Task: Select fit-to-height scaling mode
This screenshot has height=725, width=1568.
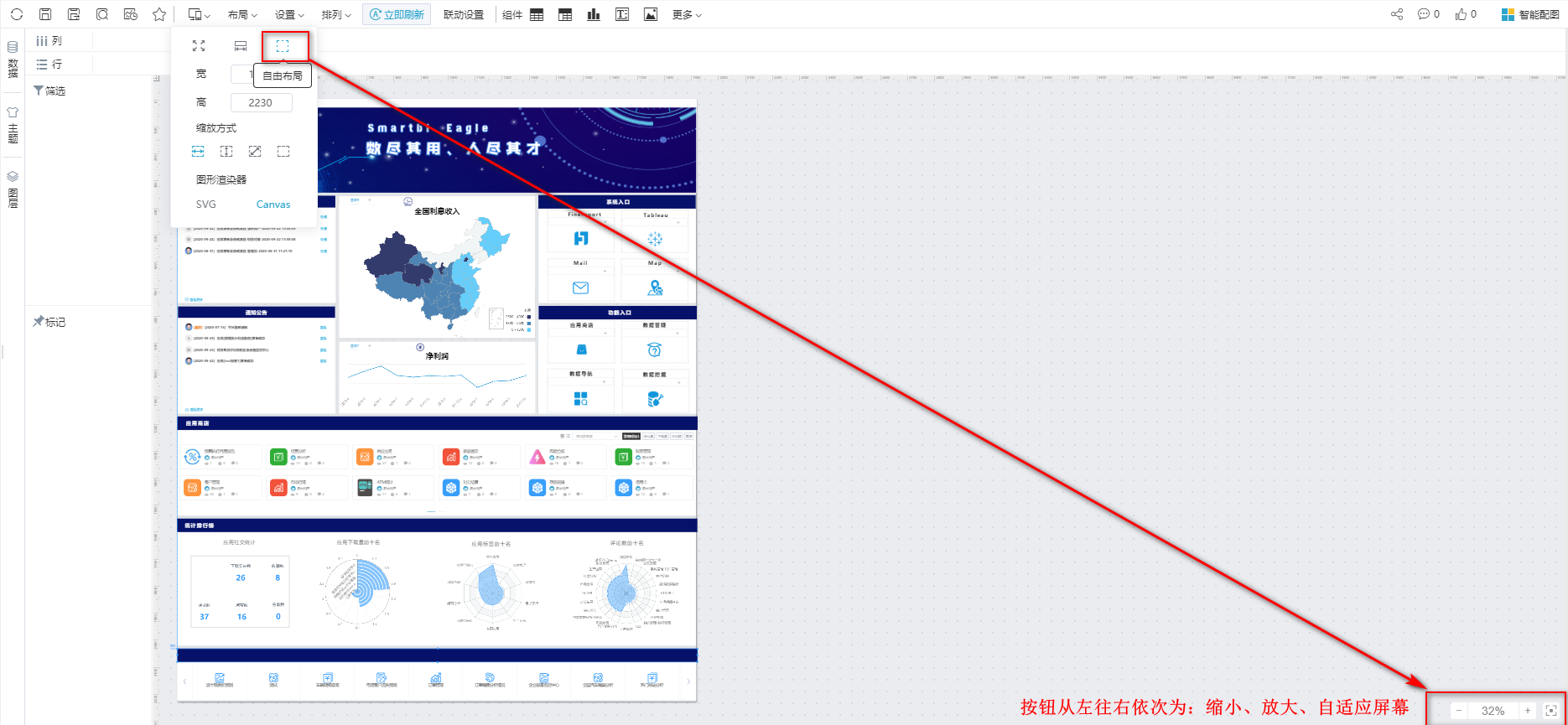Action: click(x=226, y=151)
